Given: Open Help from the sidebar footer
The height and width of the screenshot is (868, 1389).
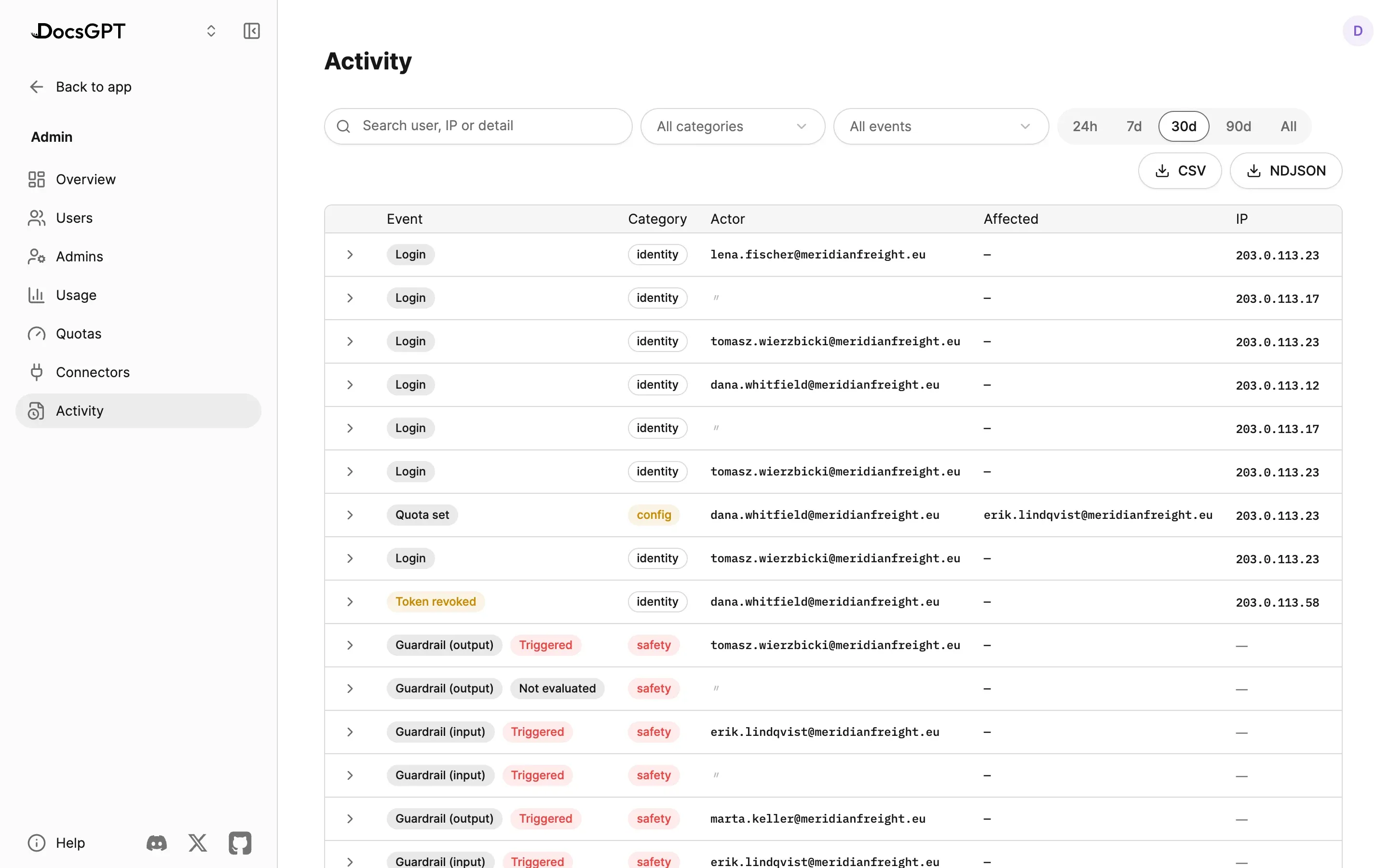Looking at the screenshot, I should [57, 843].
